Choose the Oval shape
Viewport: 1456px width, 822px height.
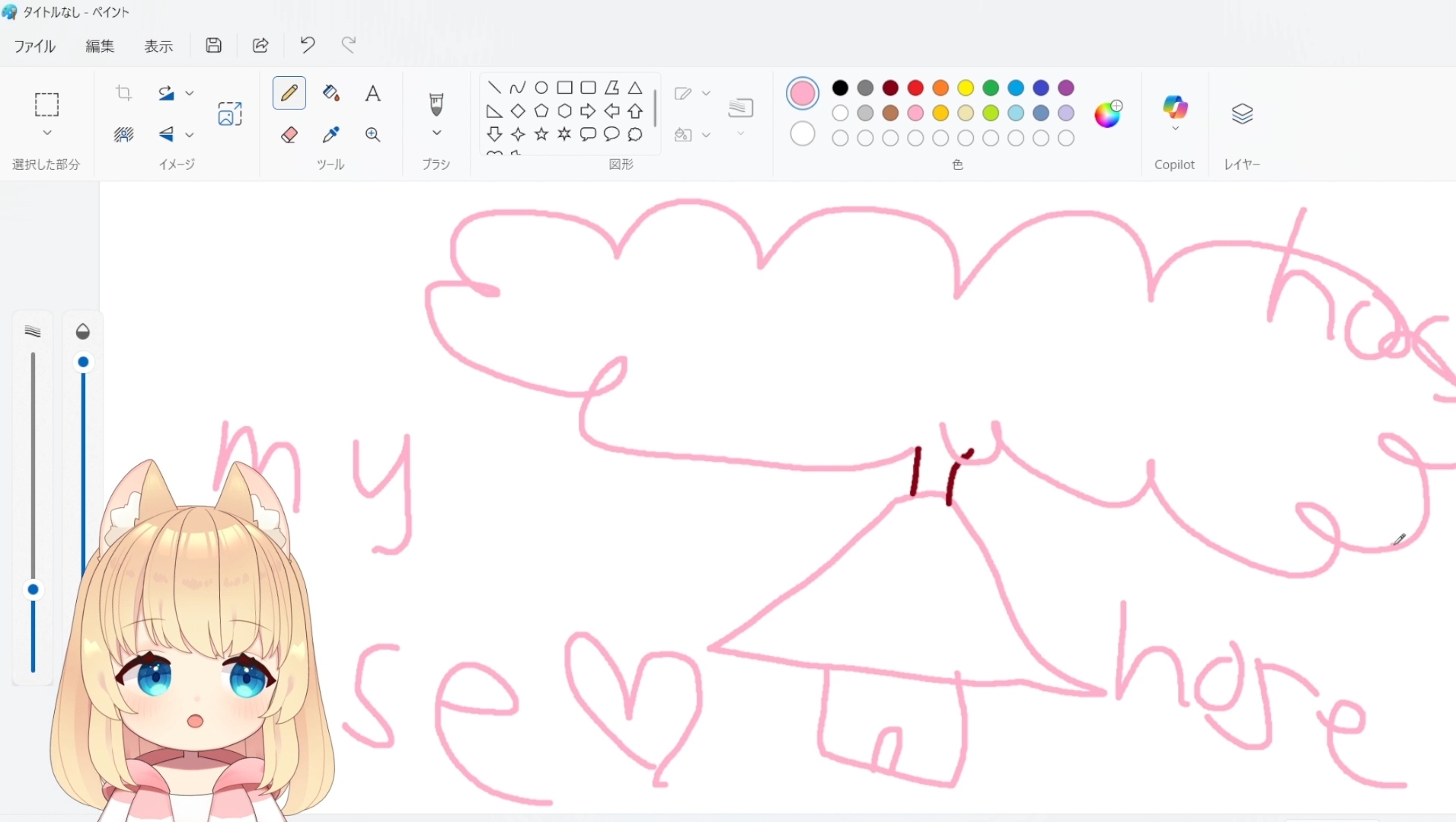click(x=541, y=88)
